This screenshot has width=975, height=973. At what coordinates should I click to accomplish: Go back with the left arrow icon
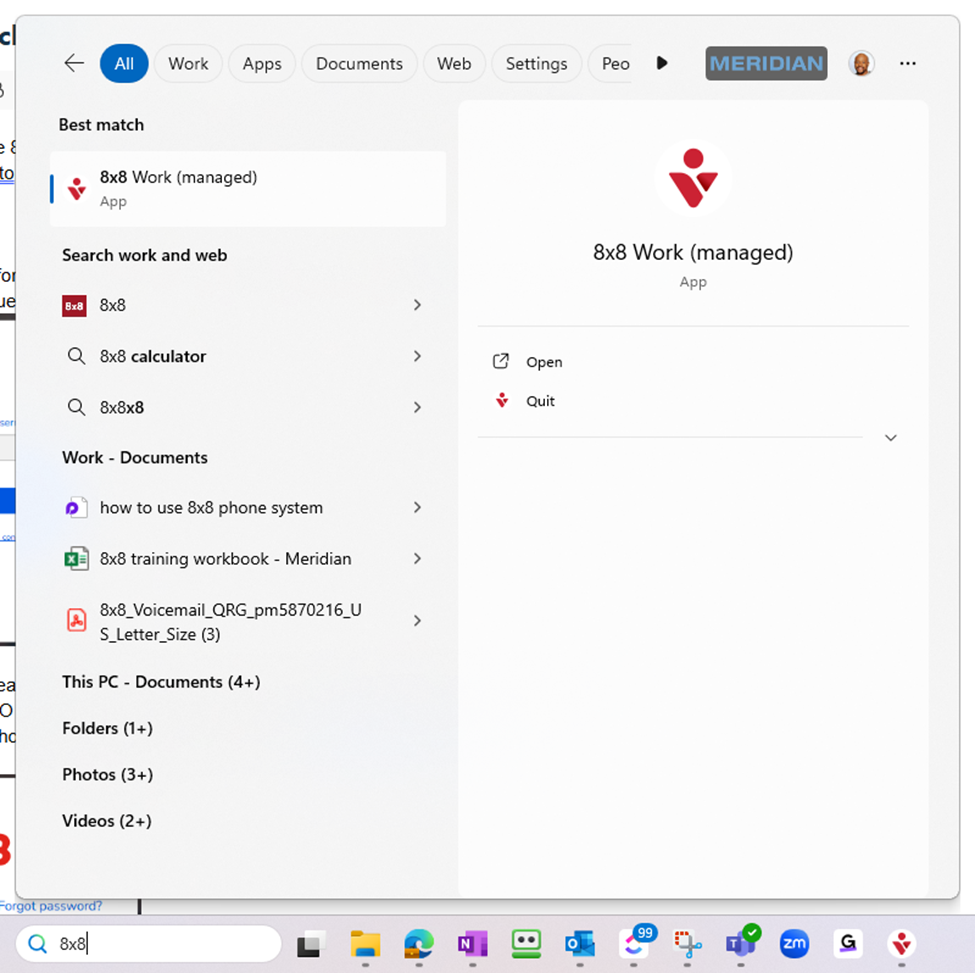pos(74,63)
